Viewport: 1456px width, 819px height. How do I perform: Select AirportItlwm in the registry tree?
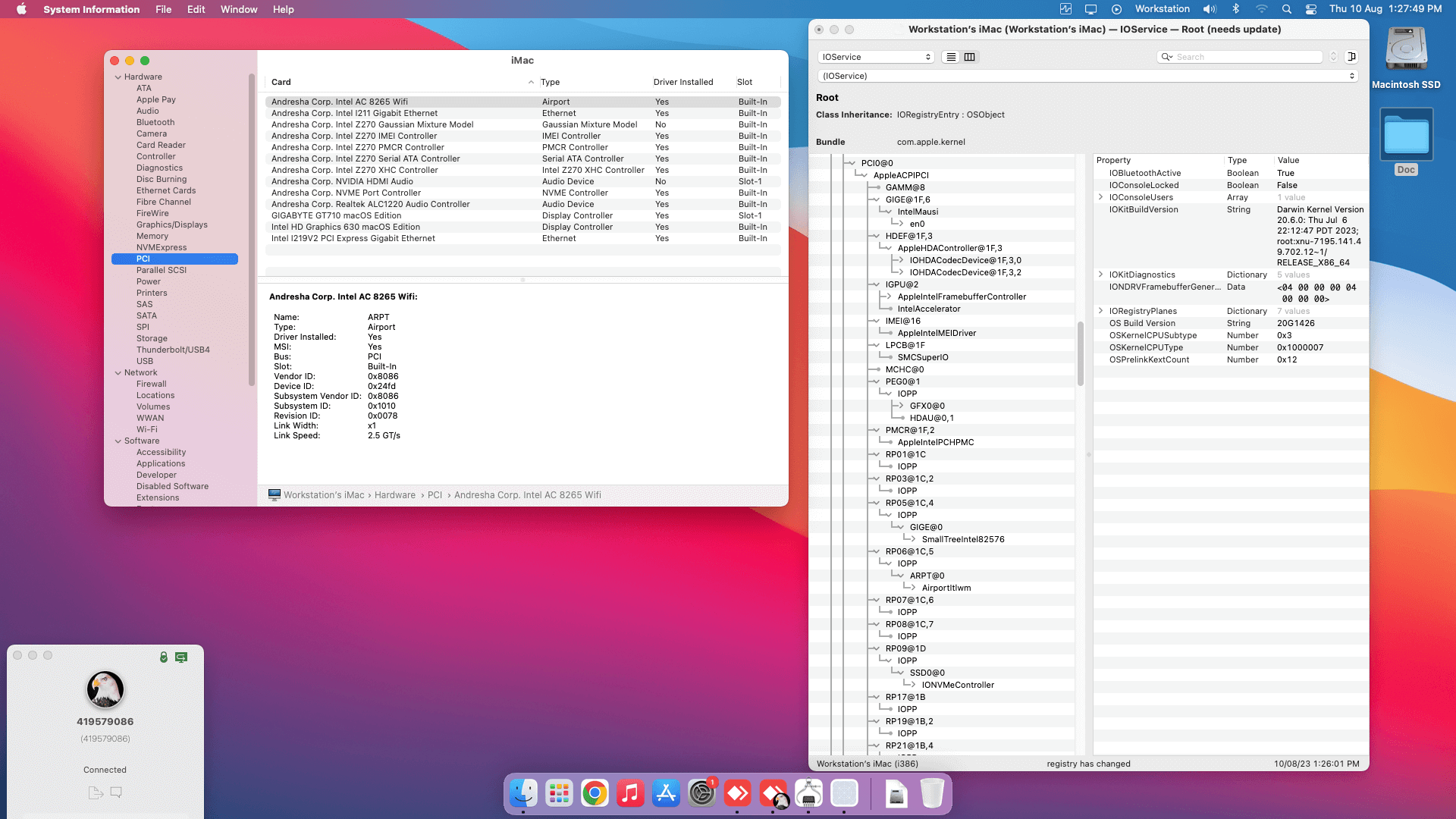(946, 588)
